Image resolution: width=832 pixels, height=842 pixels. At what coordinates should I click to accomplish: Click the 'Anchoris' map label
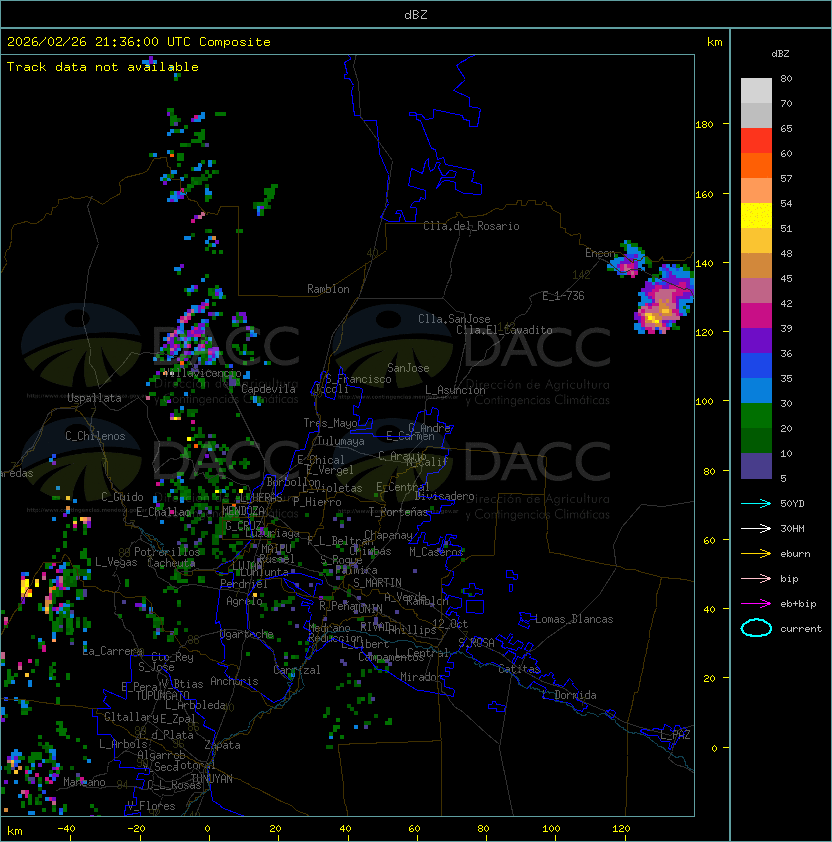(234, 681)
